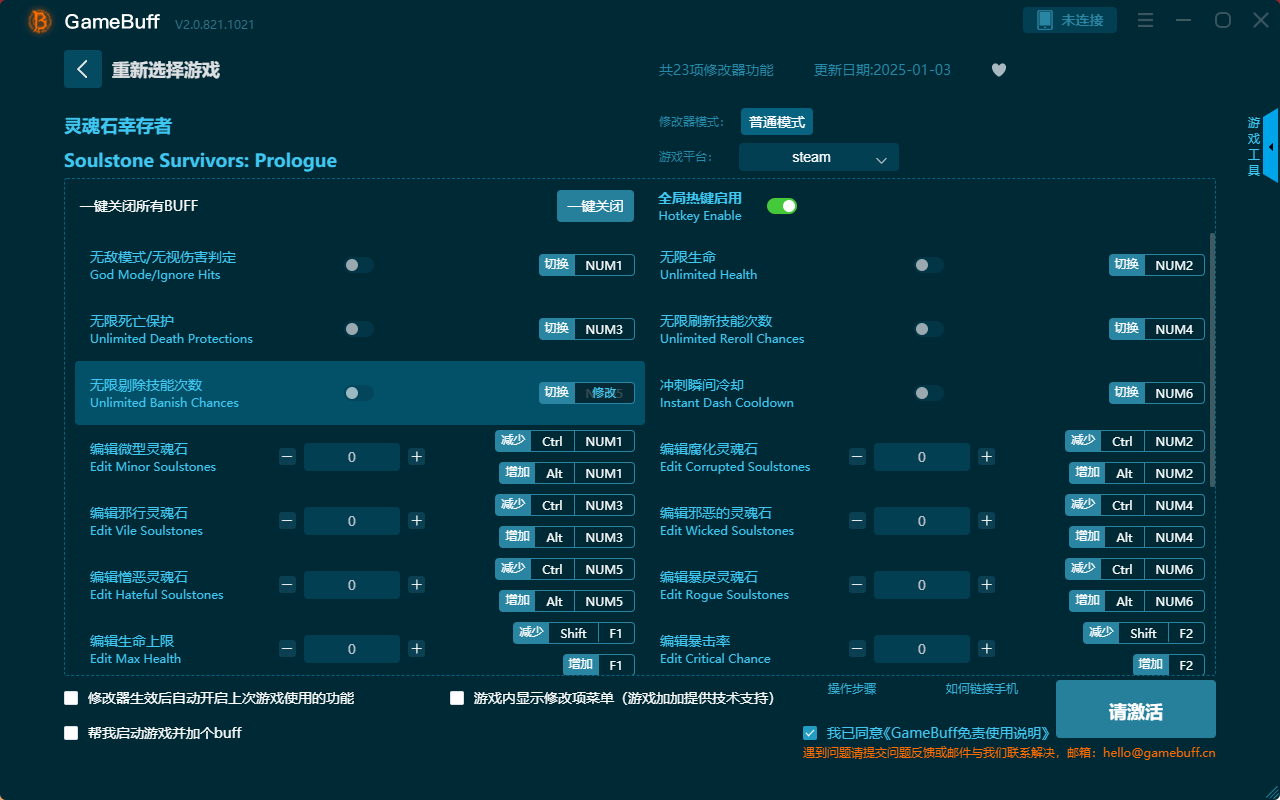Open the steam platform dropdown
Image resolution: width=1280 pixels, height=800 pixels.
(x=819, y=157)
